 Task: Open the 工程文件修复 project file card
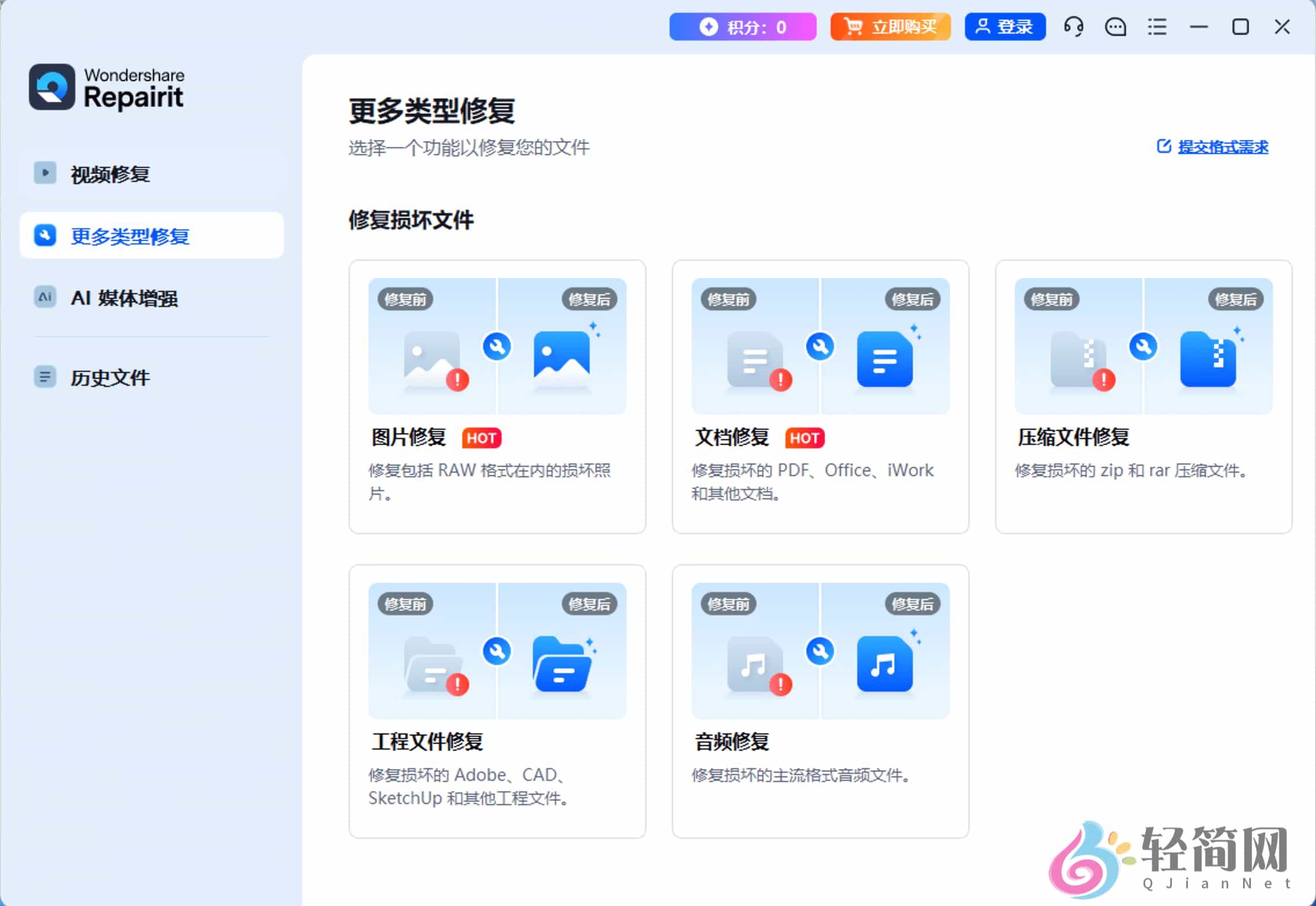click(x=497, y=701)
